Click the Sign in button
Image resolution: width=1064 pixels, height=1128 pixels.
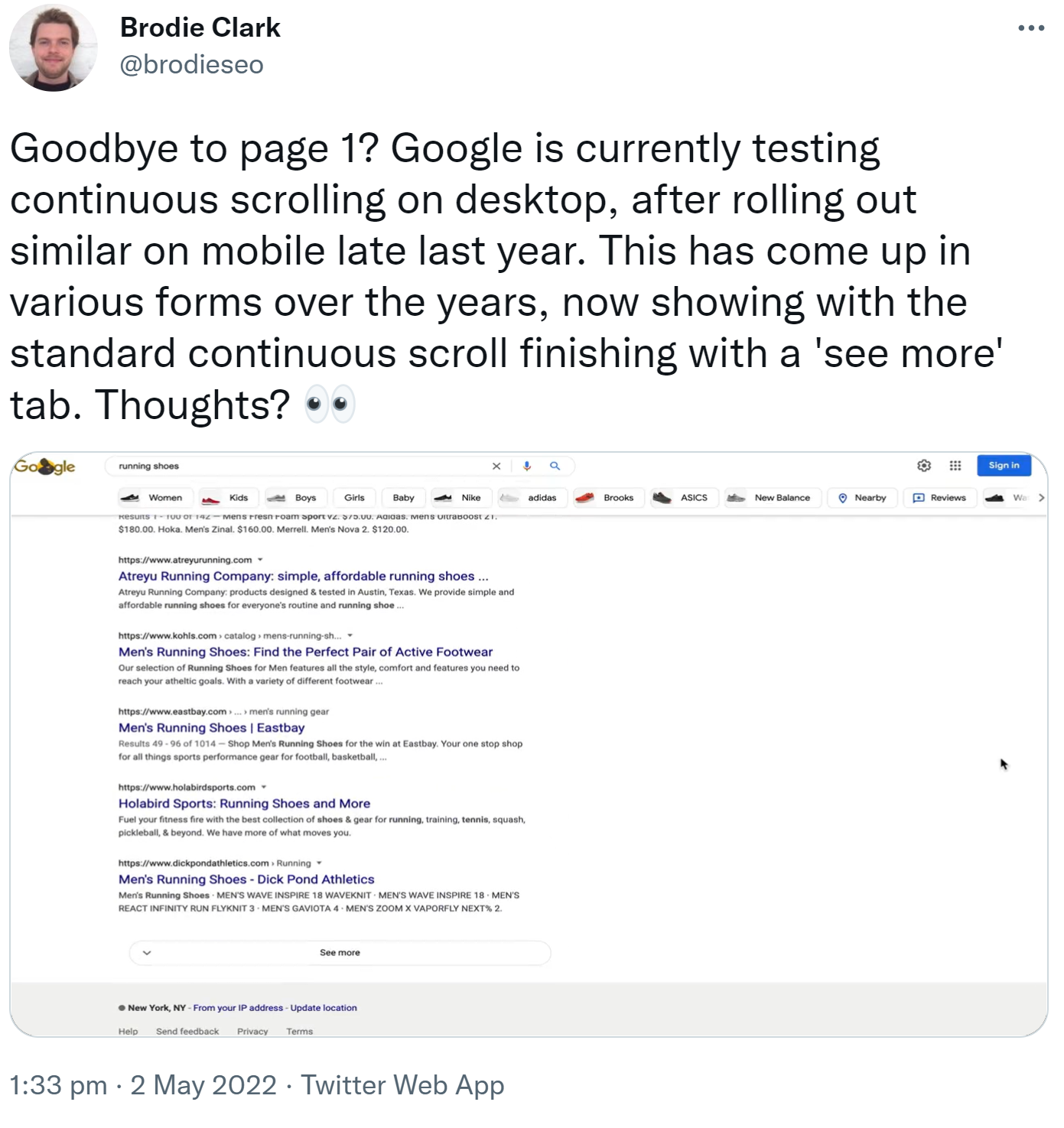point(1004,466)
